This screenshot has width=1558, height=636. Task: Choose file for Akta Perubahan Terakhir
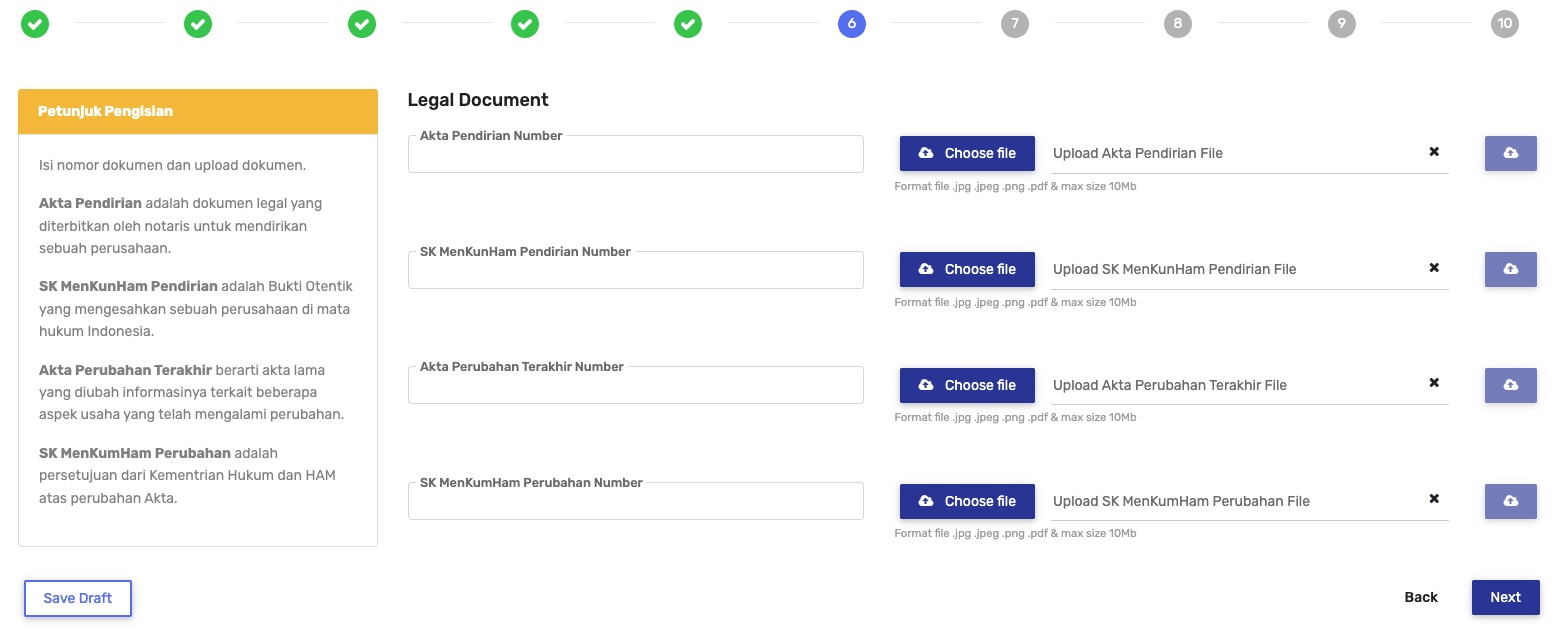coord(967,385)
